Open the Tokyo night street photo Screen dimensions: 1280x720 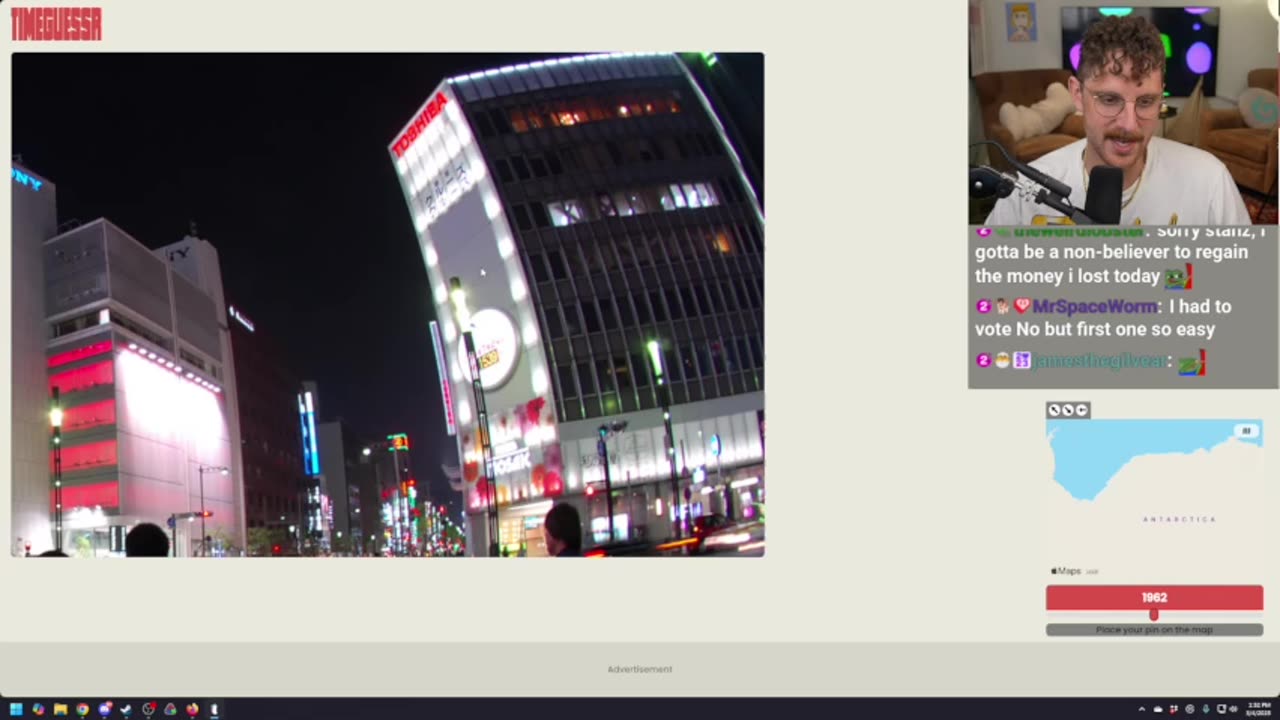(x=388, y=304)
